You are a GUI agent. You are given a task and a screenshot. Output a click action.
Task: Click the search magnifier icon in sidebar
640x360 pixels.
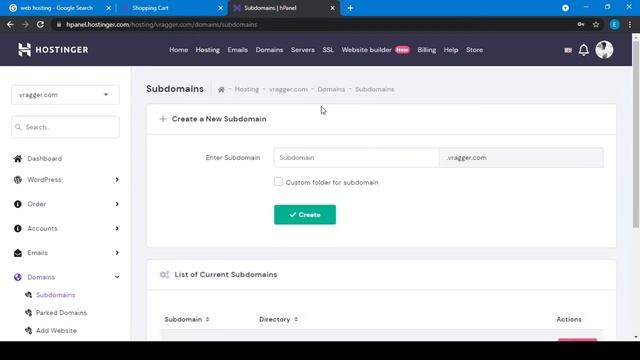click(18, 127)
